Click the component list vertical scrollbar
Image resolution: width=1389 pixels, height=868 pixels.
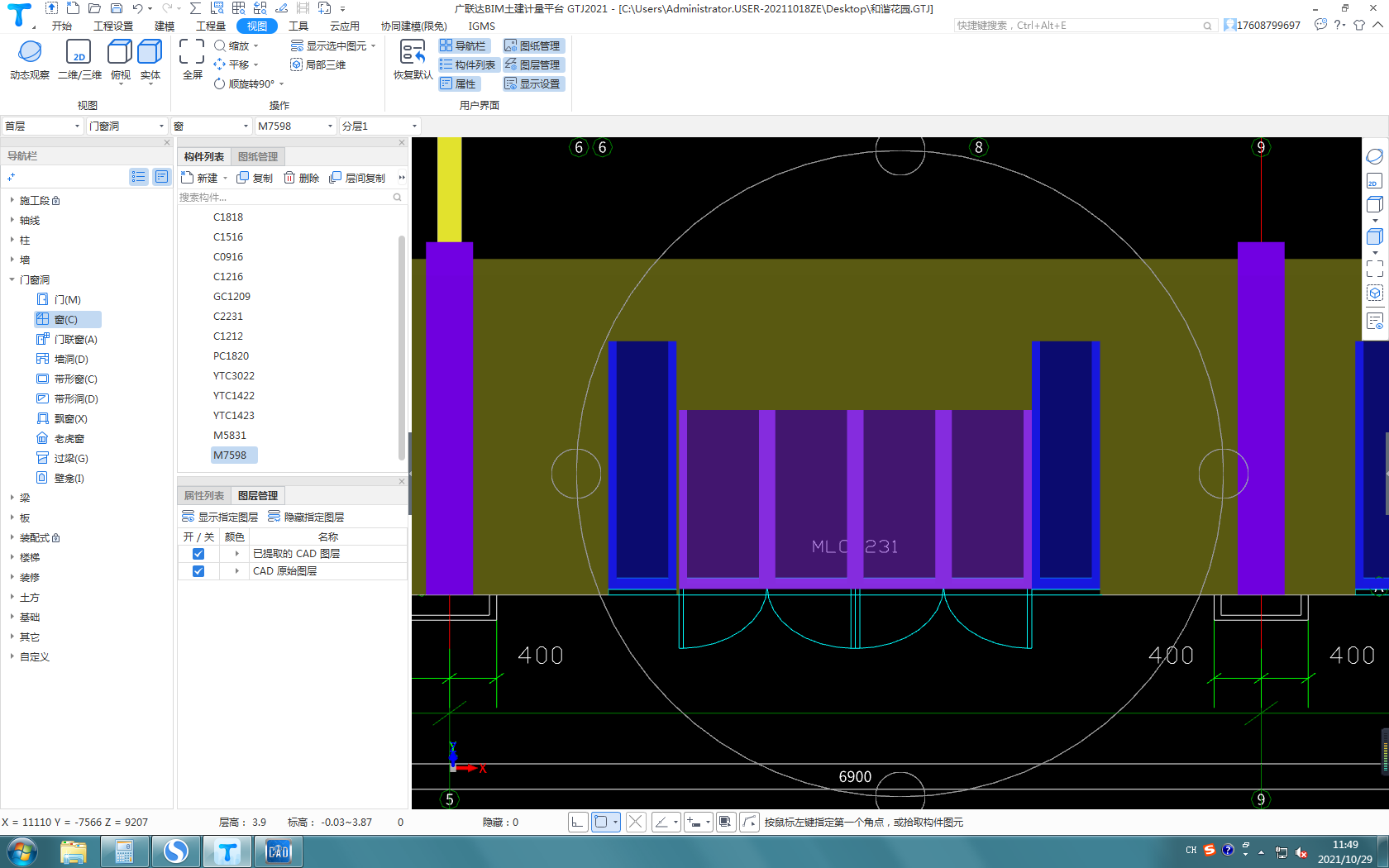pyautogui.click(x=402, y=347)
